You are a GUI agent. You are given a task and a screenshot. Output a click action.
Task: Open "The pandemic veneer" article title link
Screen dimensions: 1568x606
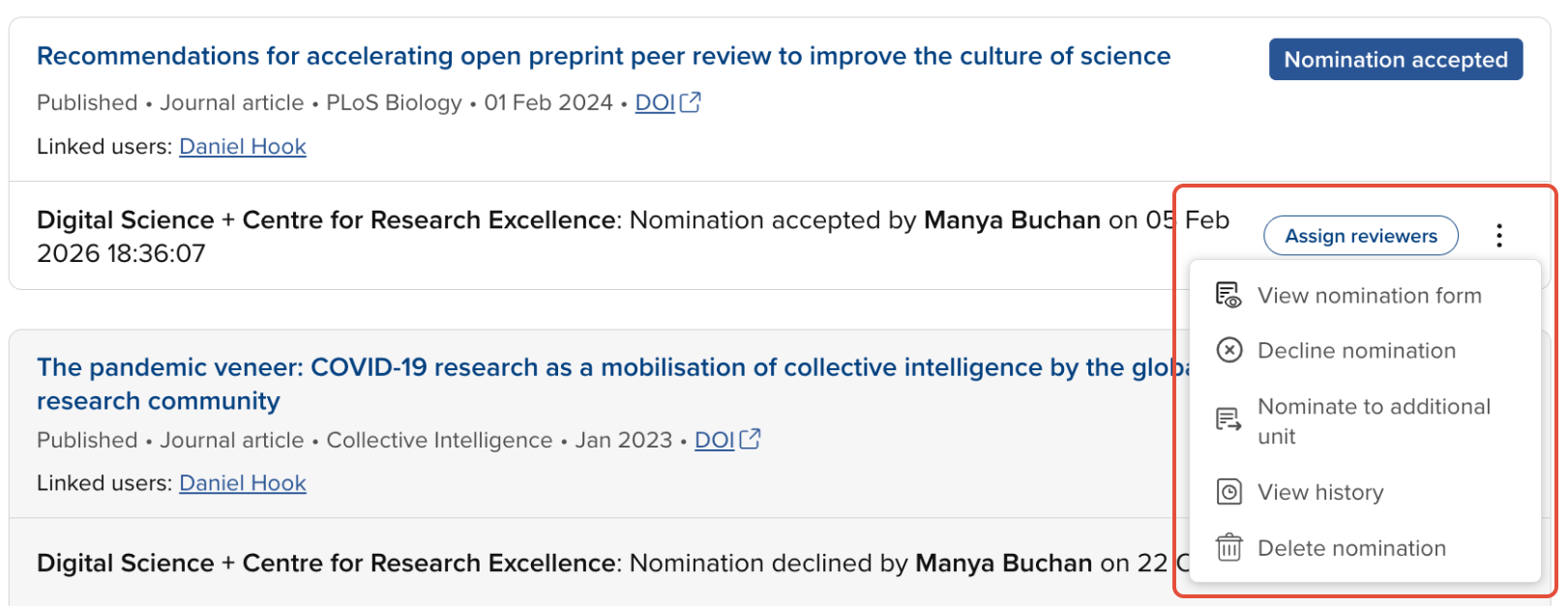click(x=600, y=368)
